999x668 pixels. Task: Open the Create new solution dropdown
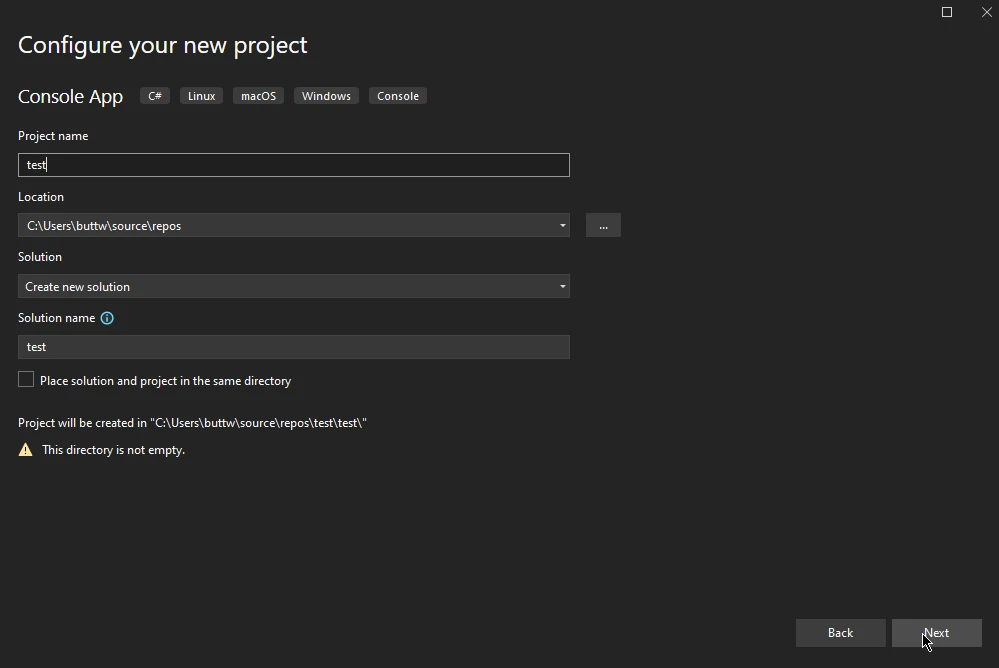[293, 287]
